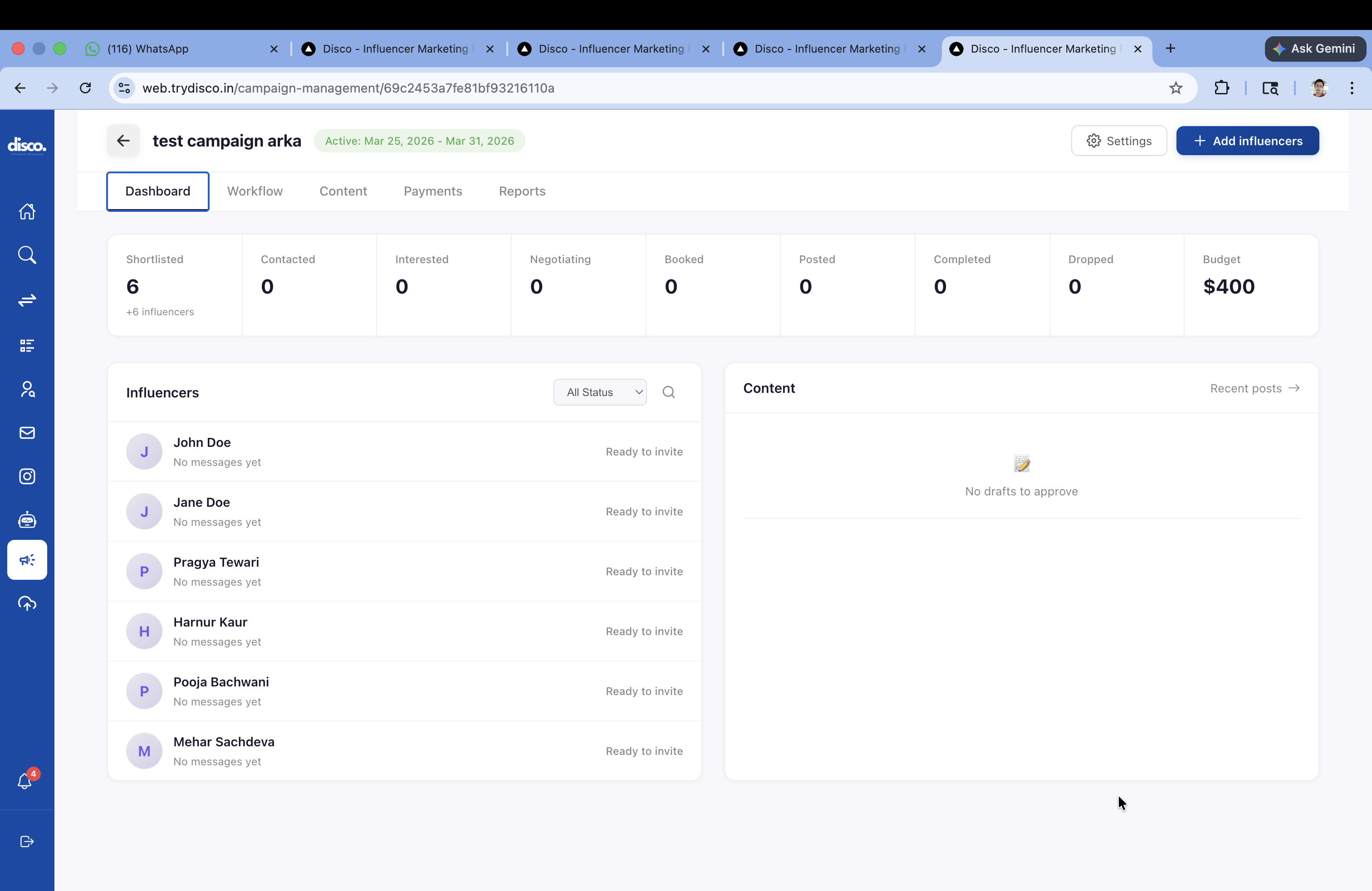The height and width of the screenshot is (891, 1372).
Task: Click the Ask Gemini button
Action: tap(1315, 49)
